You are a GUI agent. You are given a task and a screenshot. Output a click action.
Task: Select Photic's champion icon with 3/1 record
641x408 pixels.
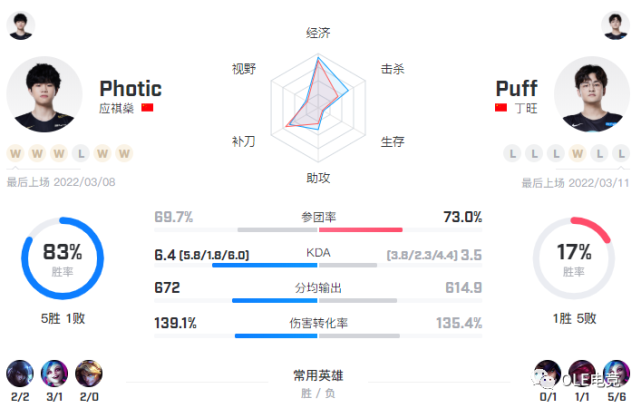[x=54, y=373]
